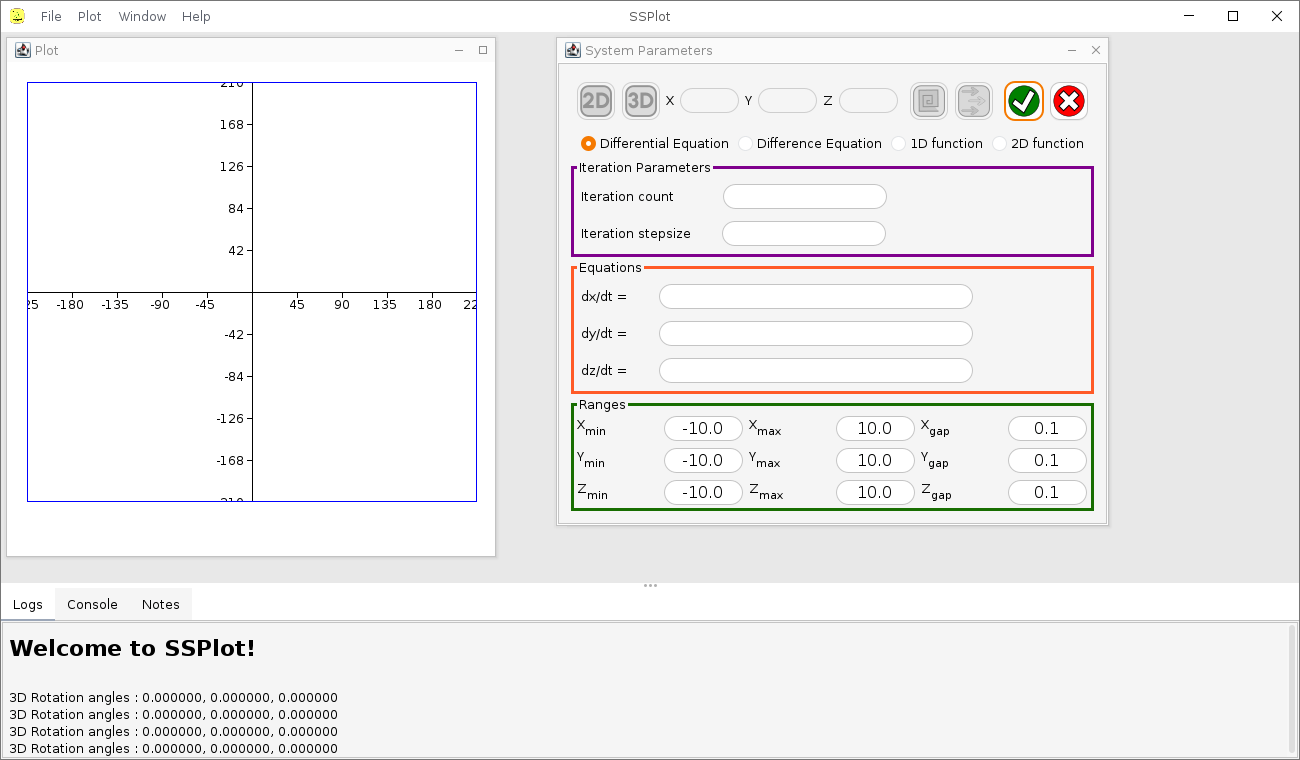This screenshot has height=760, width=1300.
Task: Click the split pane divider dots handle
Action: tap(650, 585)
